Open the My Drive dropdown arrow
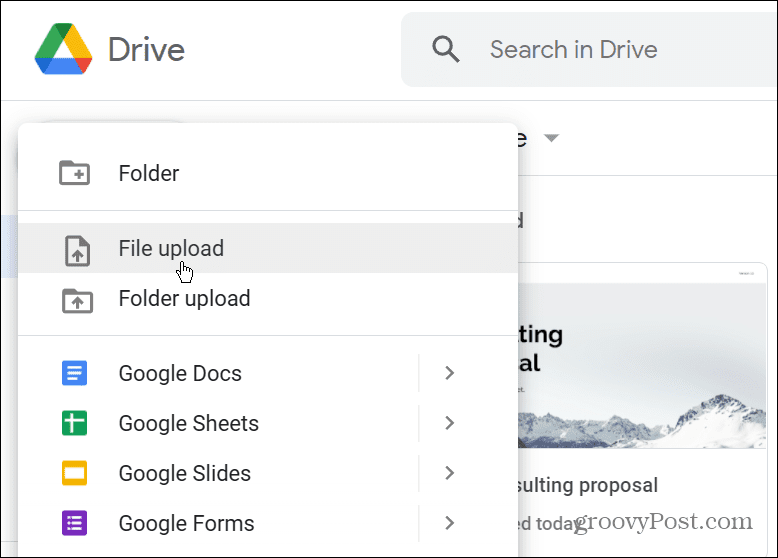The image size is (778, 558). 551,138
